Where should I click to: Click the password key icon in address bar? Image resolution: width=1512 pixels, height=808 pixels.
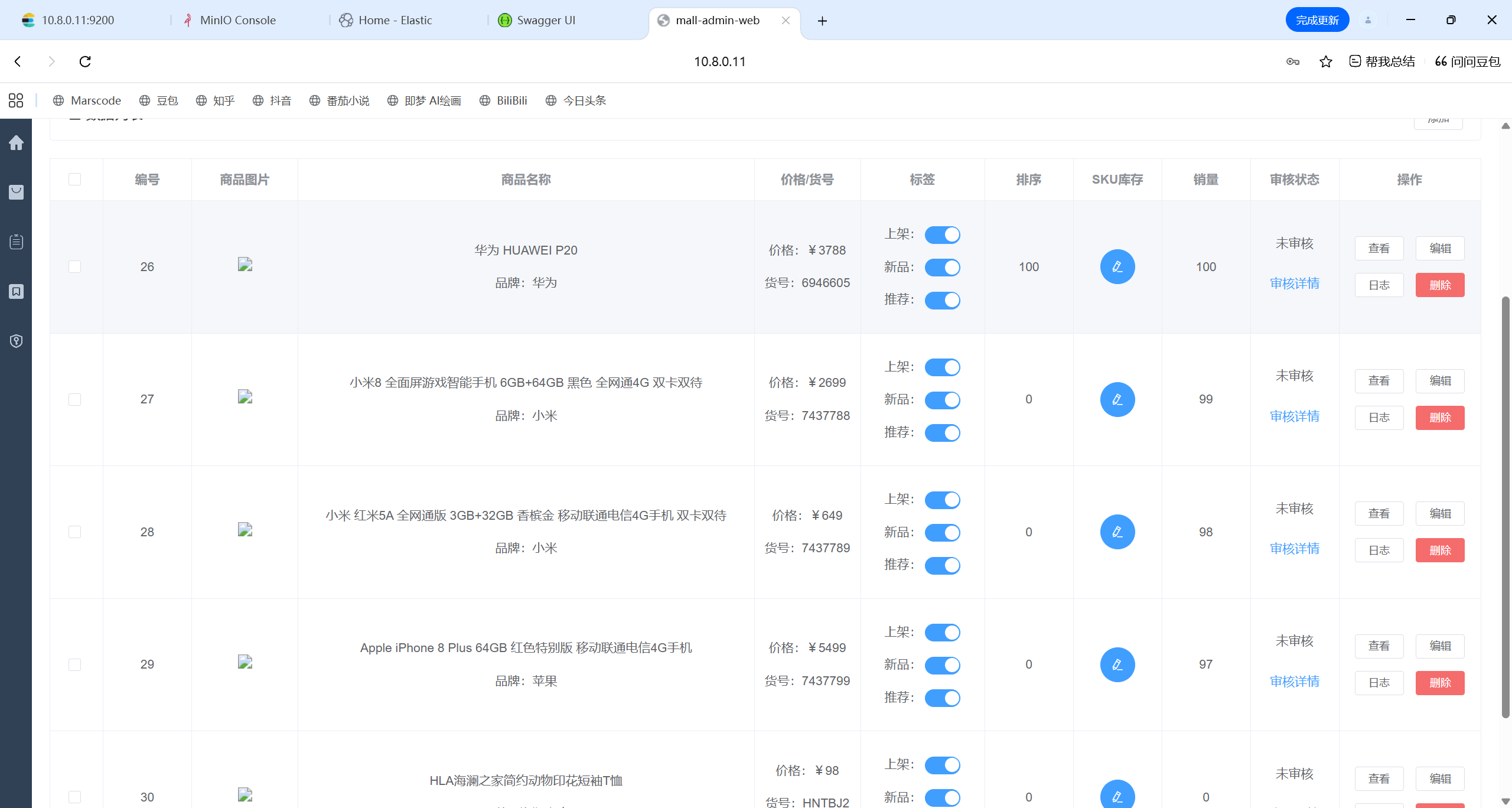(x=1293, y=61)
